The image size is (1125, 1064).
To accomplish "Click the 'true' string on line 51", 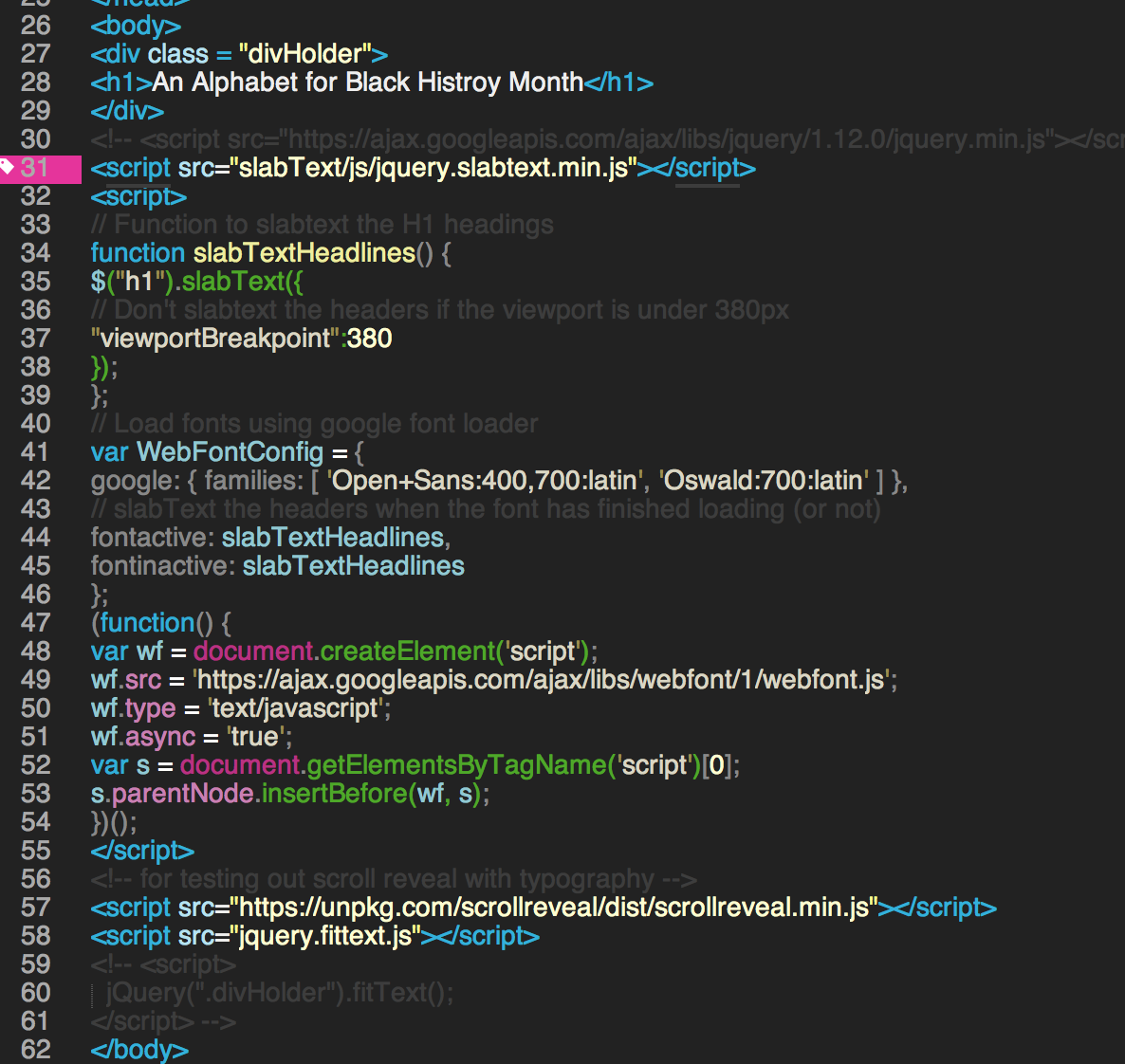I will [x=256, y=737].
